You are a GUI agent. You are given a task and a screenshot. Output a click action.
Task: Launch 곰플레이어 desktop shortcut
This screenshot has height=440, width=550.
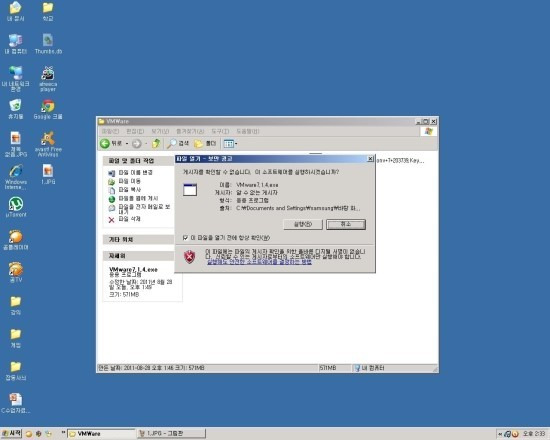click(16, 240)
